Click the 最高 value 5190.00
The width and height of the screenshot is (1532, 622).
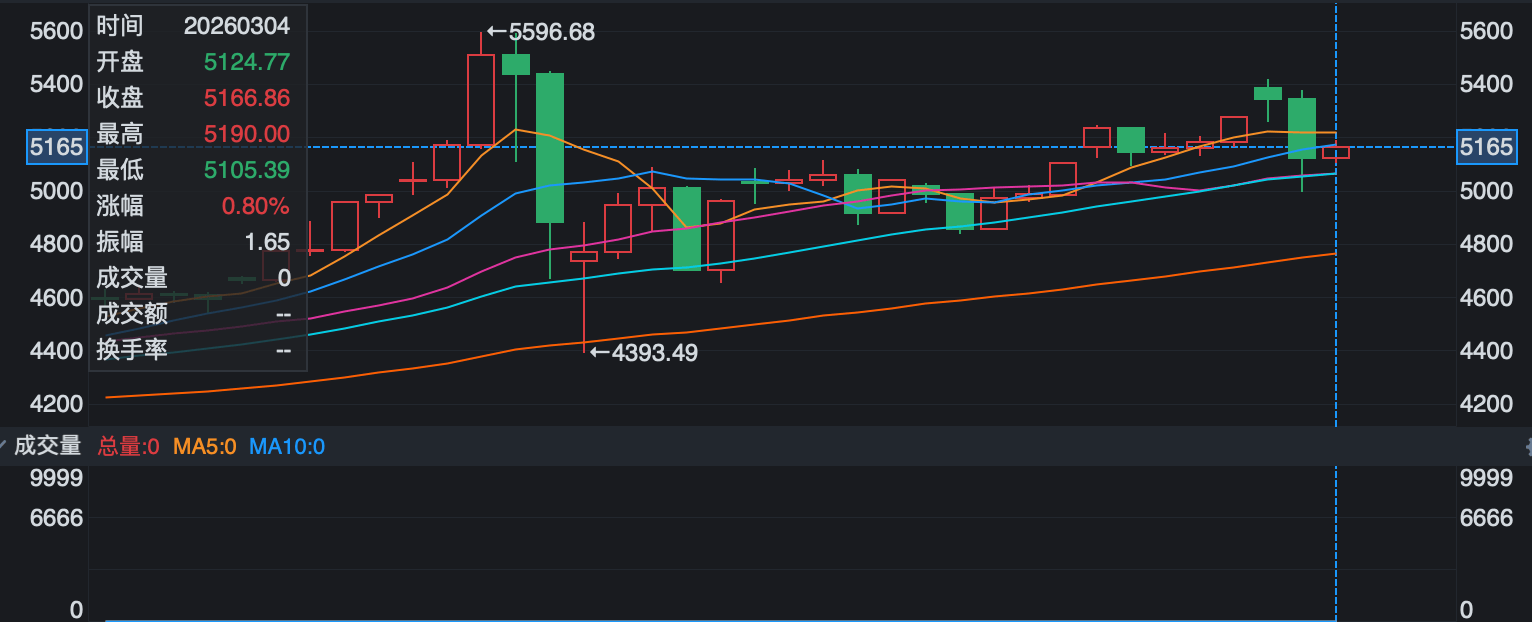click(246, 134)
